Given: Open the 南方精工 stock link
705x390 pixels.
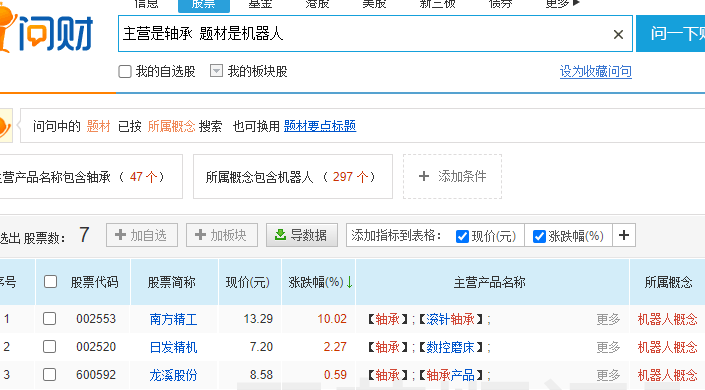Looking at the screenshot, I should click(x=174, y=319).
